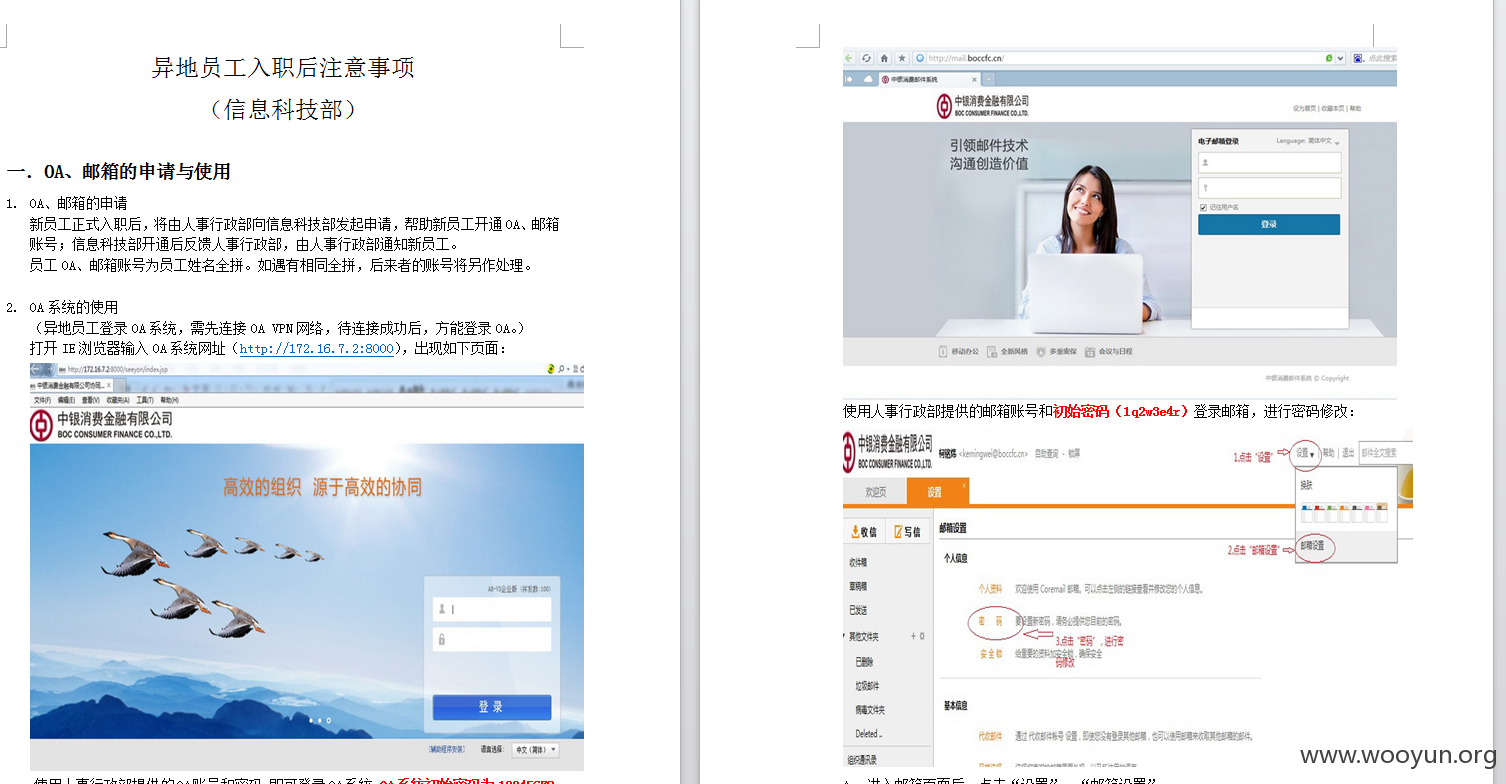This screenshot has height=784, width=1506.
Task: Click the refresh icon in the mail browser toolbar
Action: [x=866, y=59]
